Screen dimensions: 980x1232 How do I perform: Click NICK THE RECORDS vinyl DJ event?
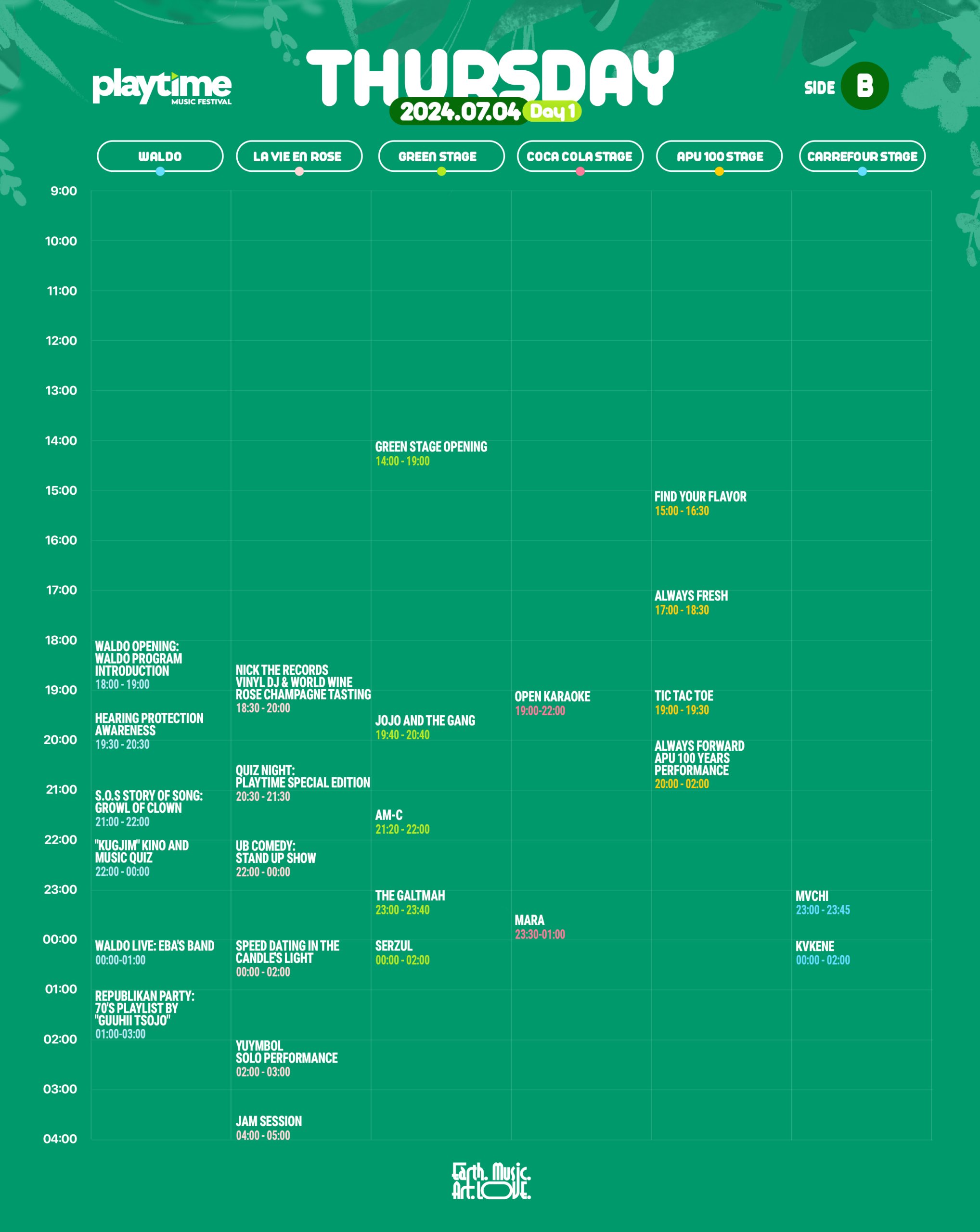(x=303, y=689)
